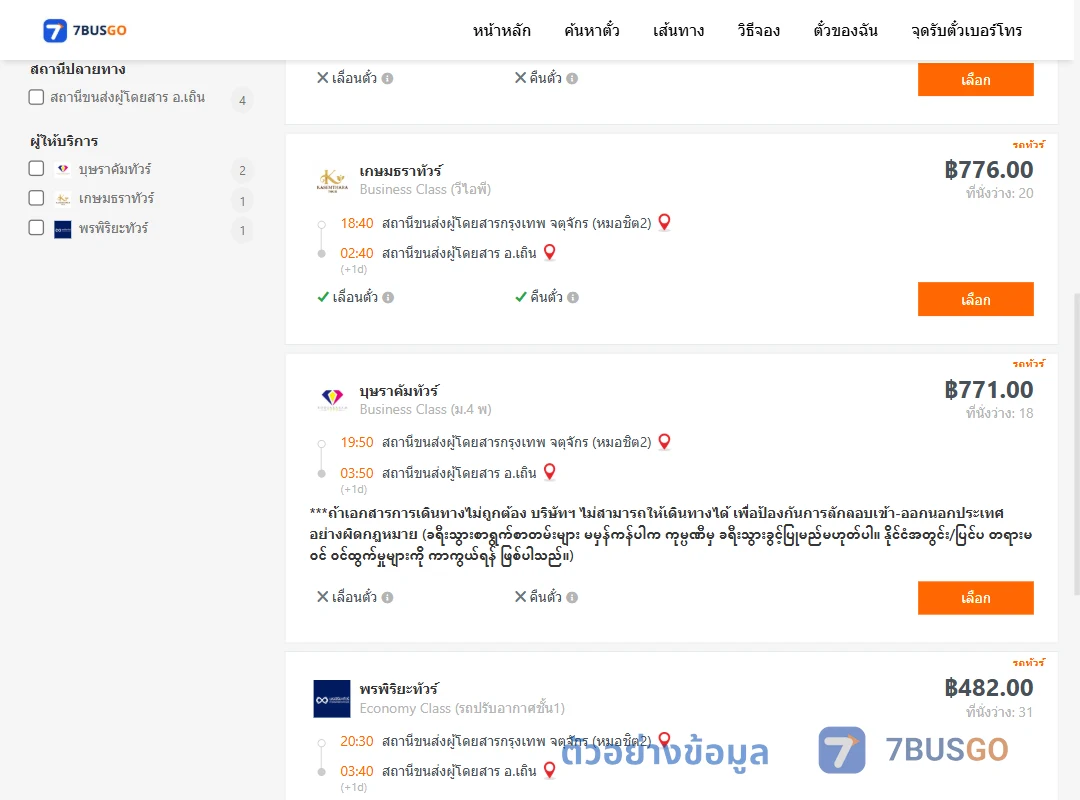Click the เลื่อนตั๋ว info icon in the top card

tap(388, 79)
